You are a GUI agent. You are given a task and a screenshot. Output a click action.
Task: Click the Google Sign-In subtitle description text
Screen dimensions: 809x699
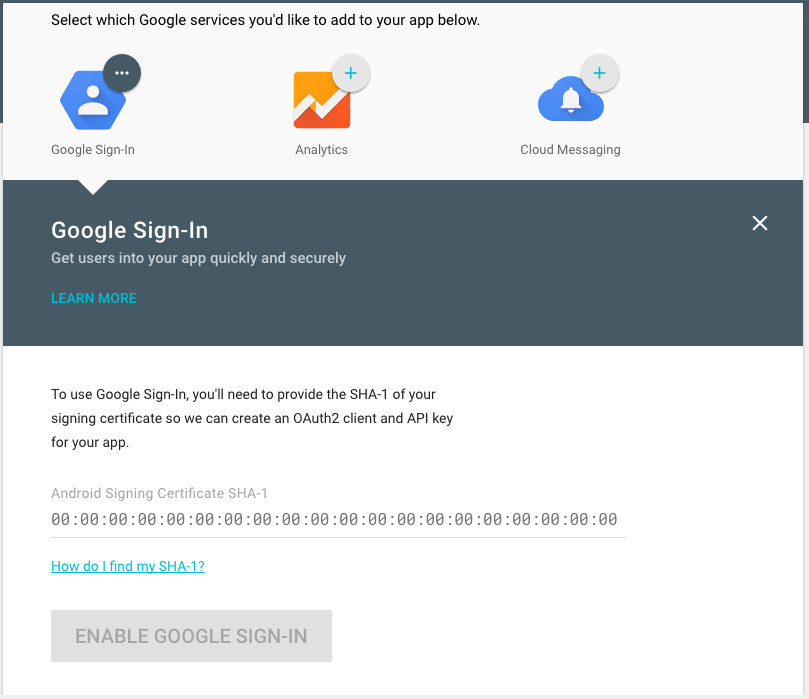tap(197, 258)
